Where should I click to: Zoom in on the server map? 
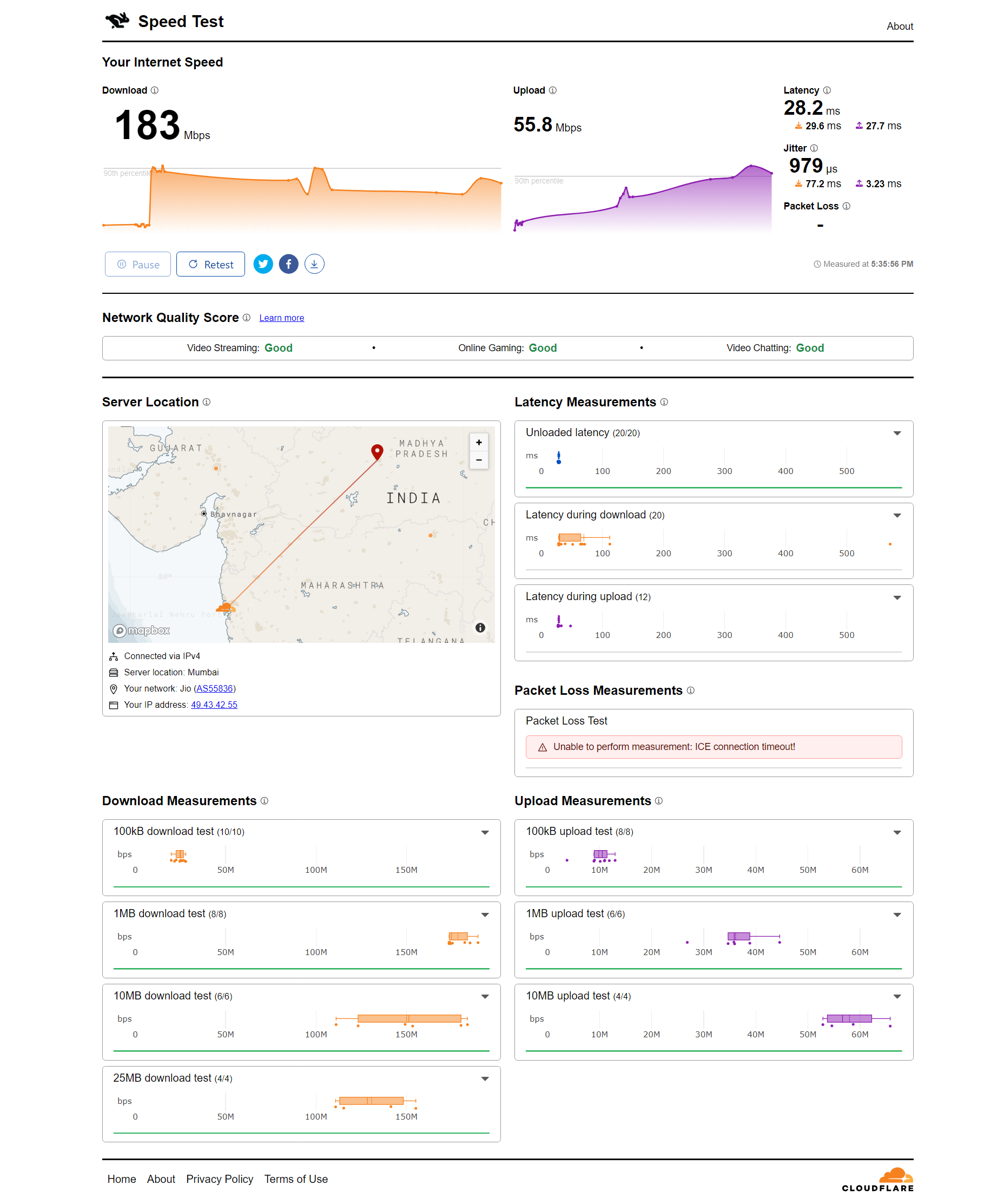(479, 443)
